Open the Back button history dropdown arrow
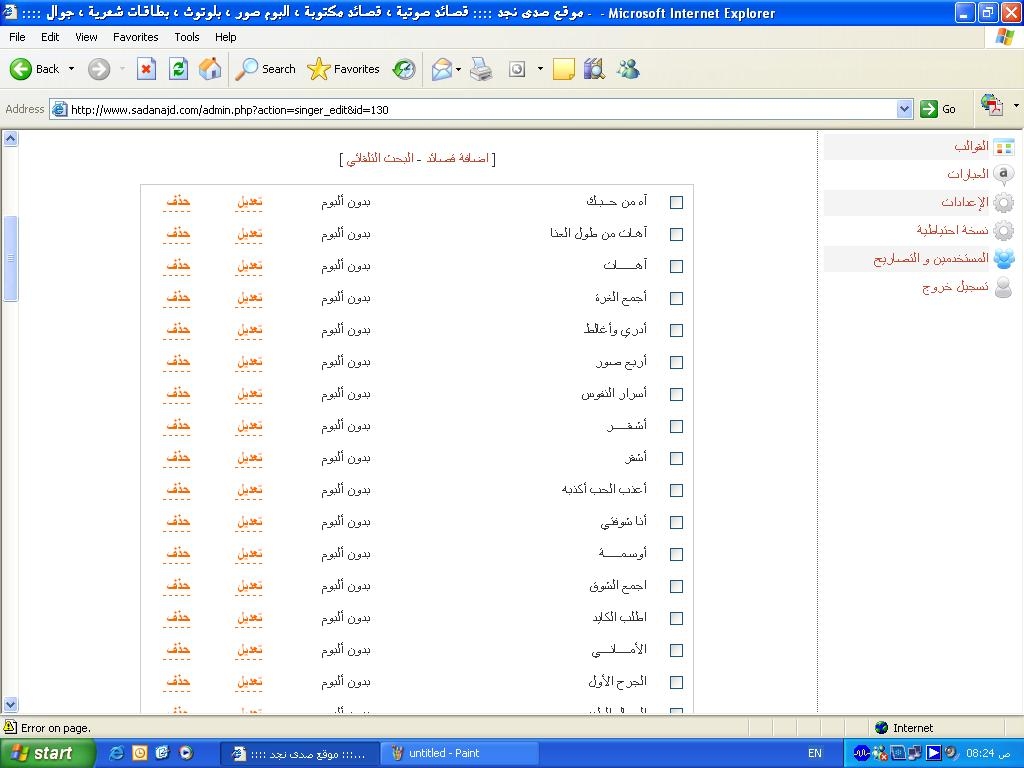Screen dimensions: 1024x768 [x=71, y=69]
